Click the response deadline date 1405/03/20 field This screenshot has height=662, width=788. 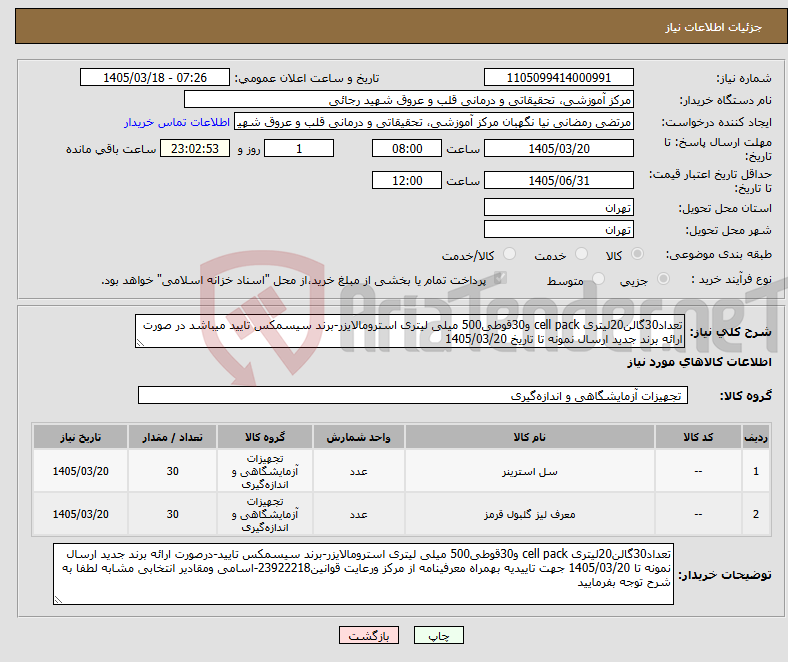click(559, 148)
